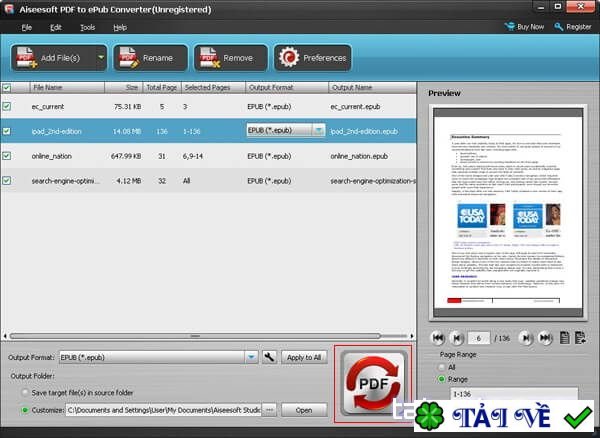Image resolution: width=600 pixels, height=438 pixels.
Task: Go to last preview page
Action: pyautogui.click(x=545, y=338)
